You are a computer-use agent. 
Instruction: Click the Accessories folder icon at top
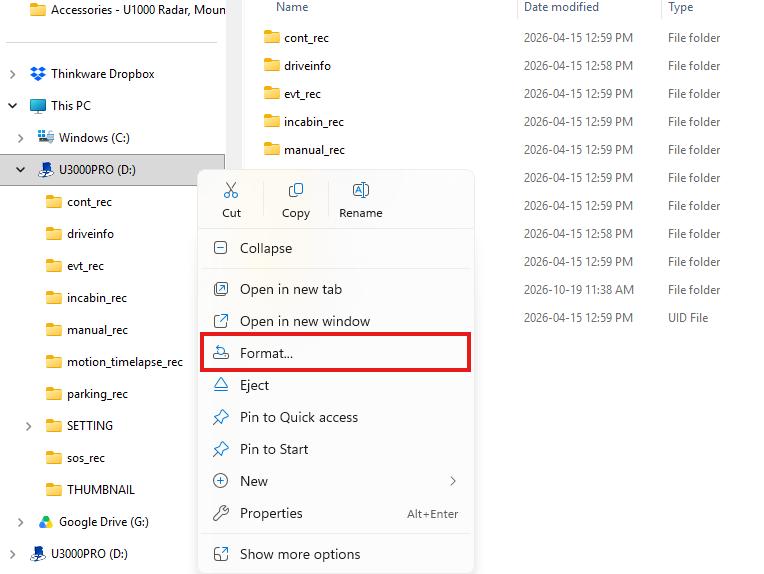tap(38, 10)
